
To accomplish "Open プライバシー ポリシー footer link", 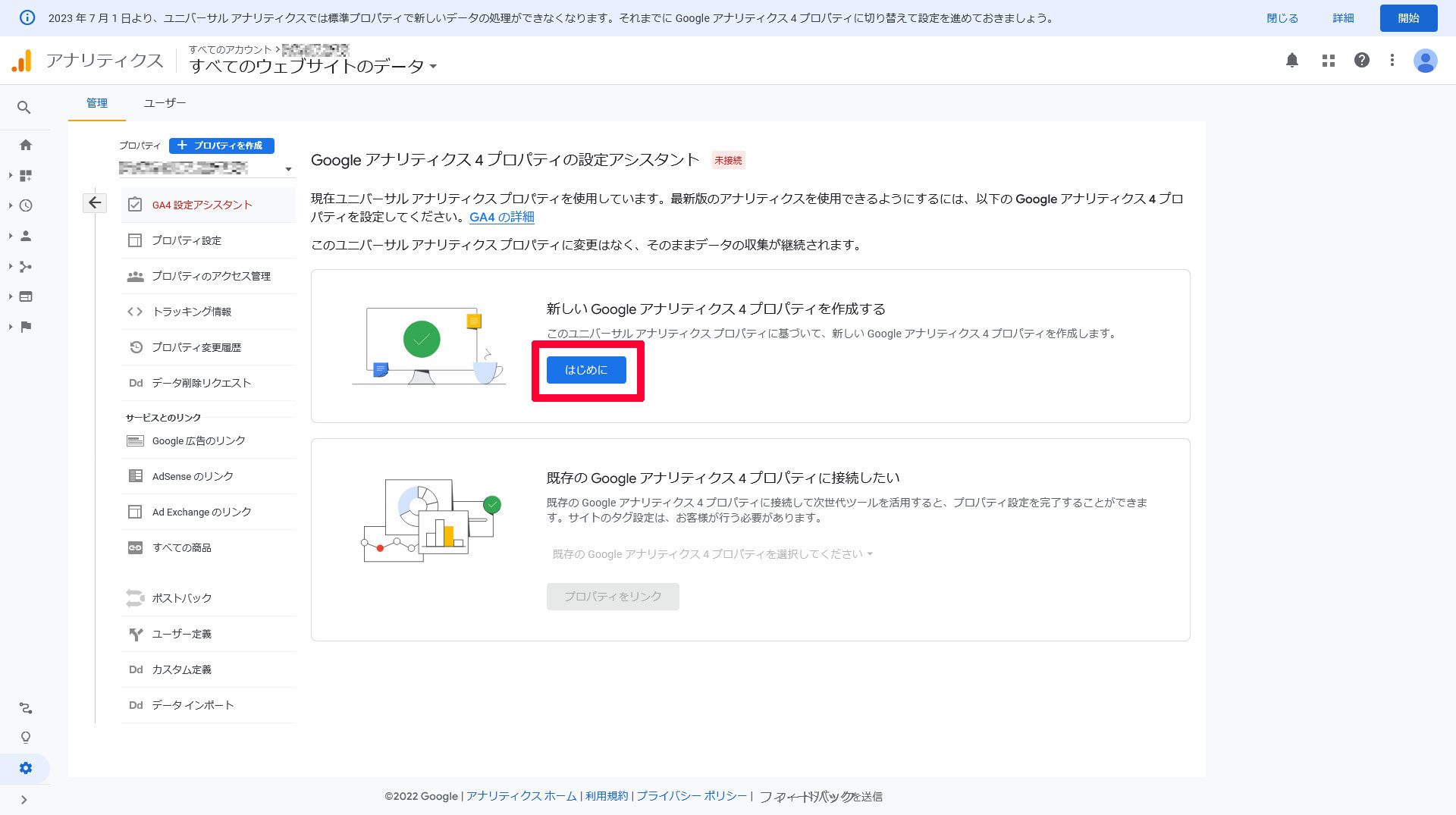I will (692, 796).
